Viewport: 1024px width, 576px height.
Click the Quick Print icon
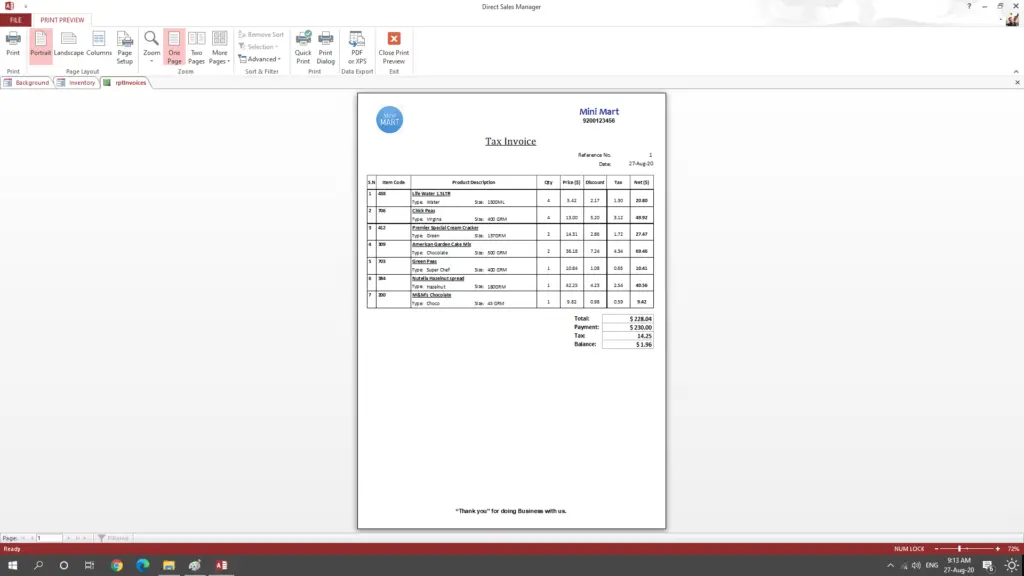(304, 44)
